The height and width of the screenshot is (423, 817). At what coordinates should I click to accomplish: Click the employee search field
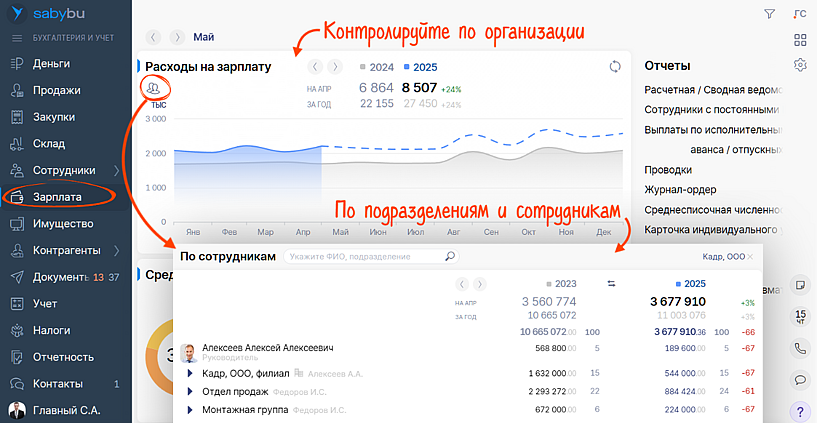click(x=365, y=257)
